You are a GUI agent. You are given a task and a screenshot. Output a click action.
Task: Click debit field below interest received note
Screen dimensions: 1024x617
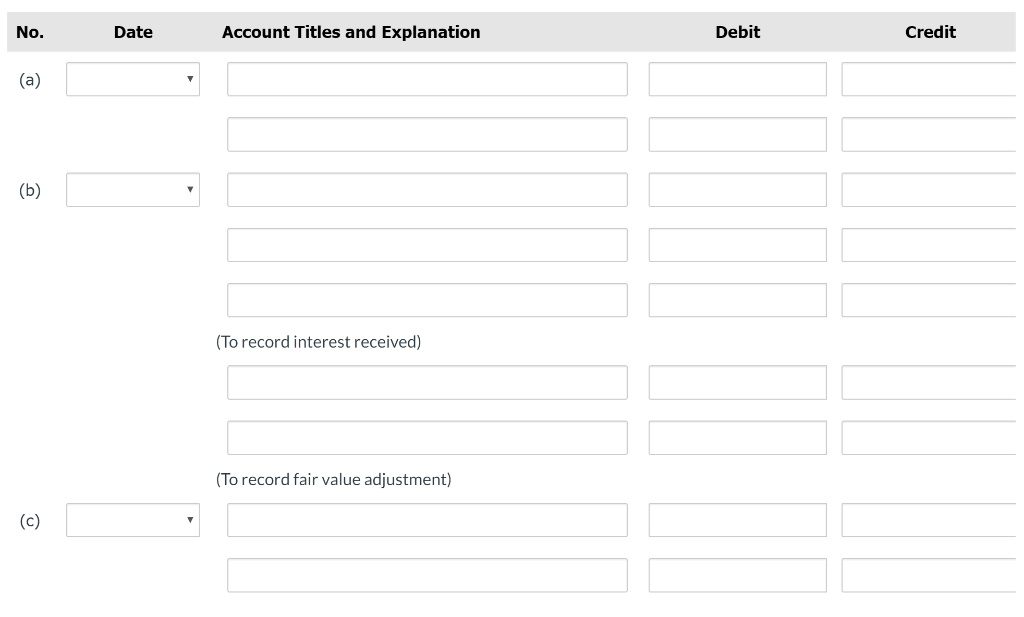pyautogui.click(x=737, y=382)
